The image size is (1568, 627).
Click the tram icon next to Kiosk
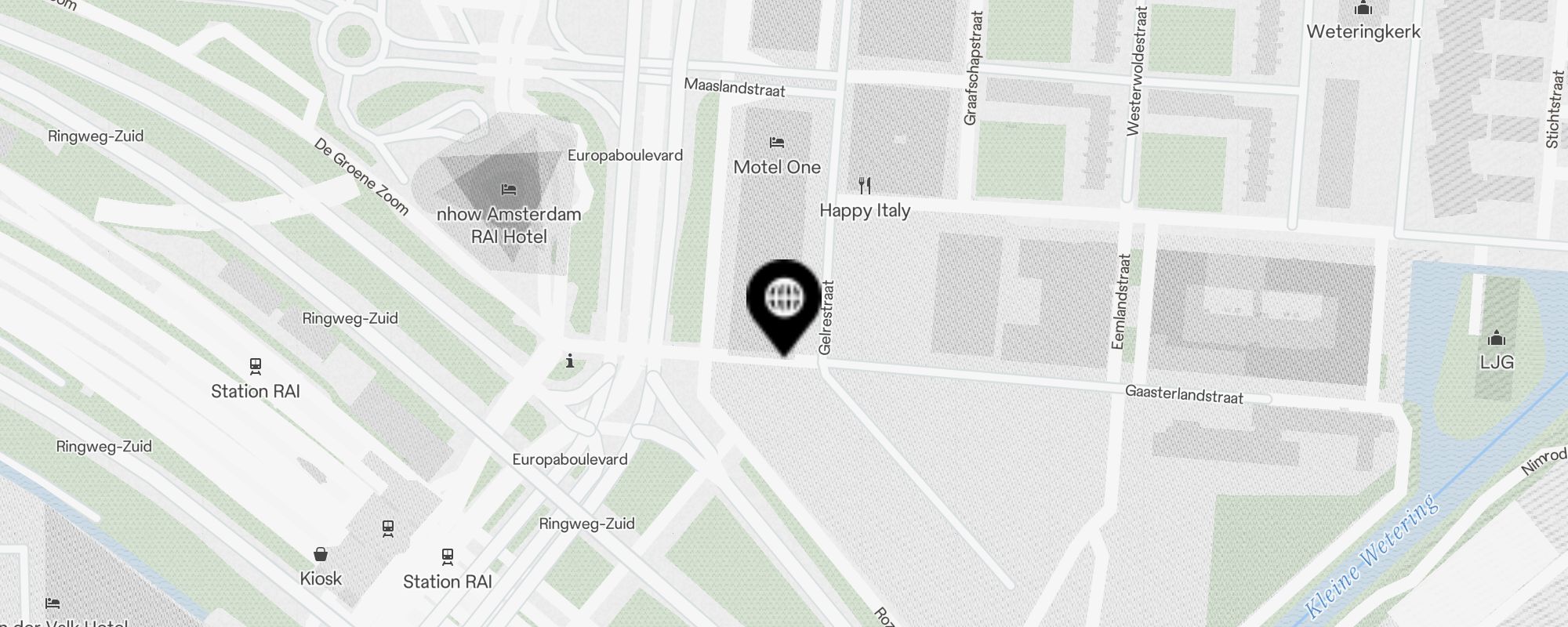[388, 528]
